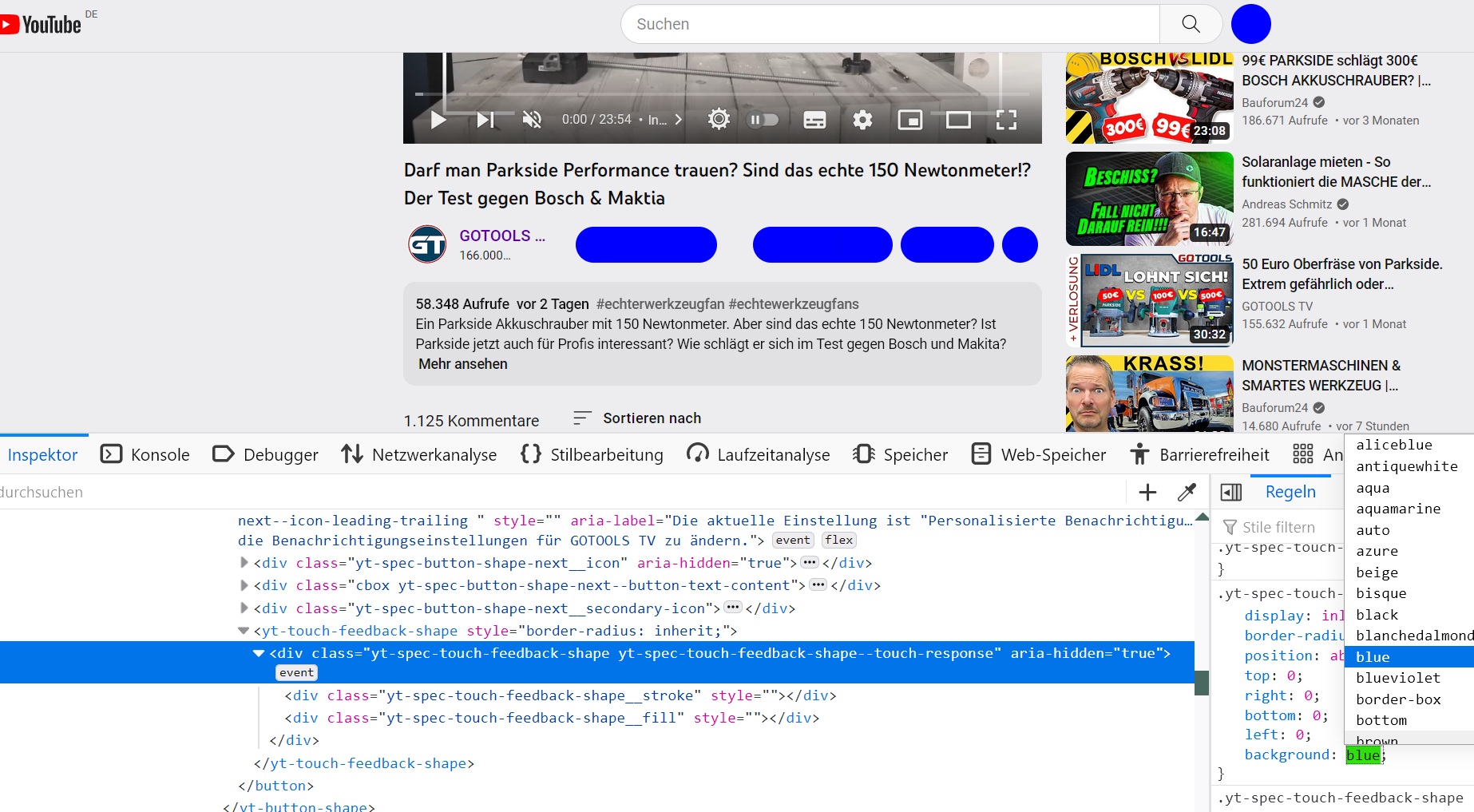Switch to the Konsole tab
Viewport: 1474px width, 812px height.
pos(145,455)
